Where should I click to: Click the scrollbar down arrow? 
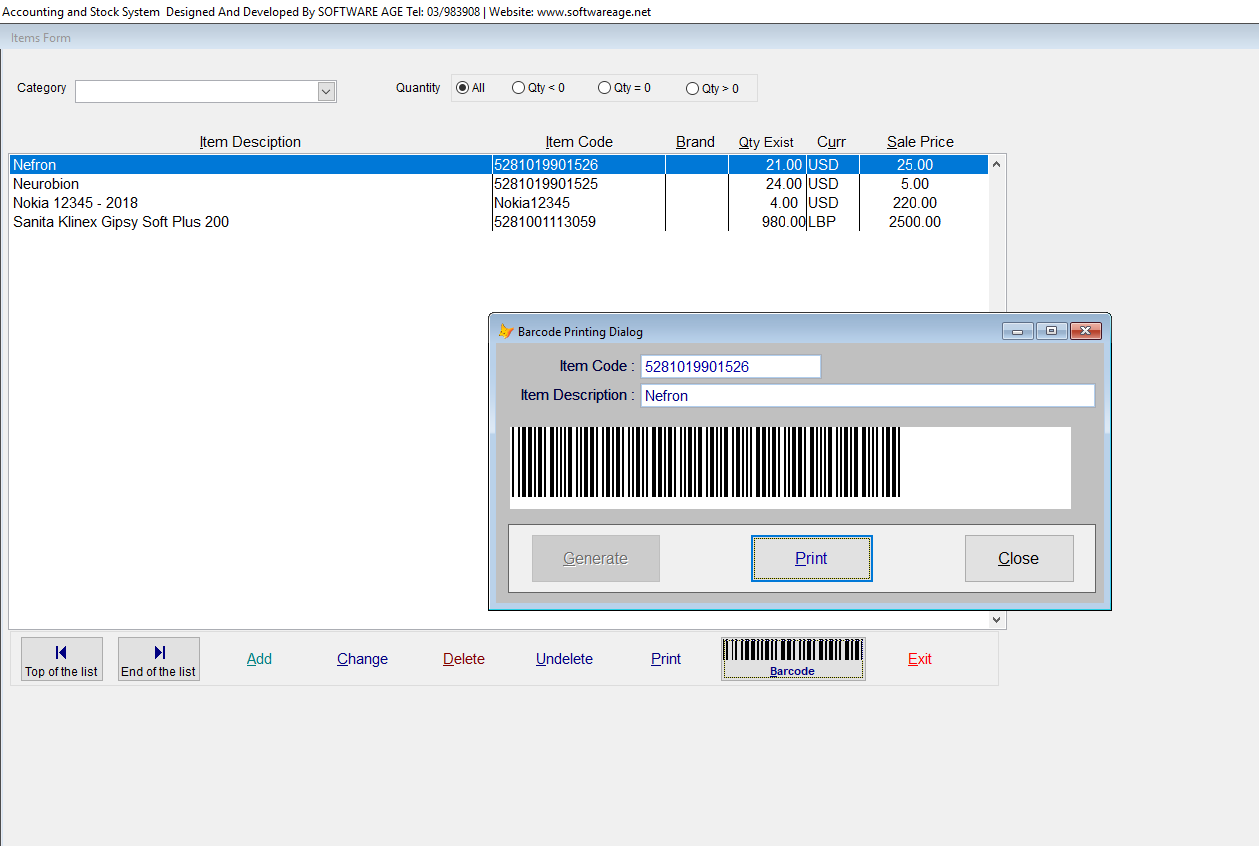[x=995, y=619]
